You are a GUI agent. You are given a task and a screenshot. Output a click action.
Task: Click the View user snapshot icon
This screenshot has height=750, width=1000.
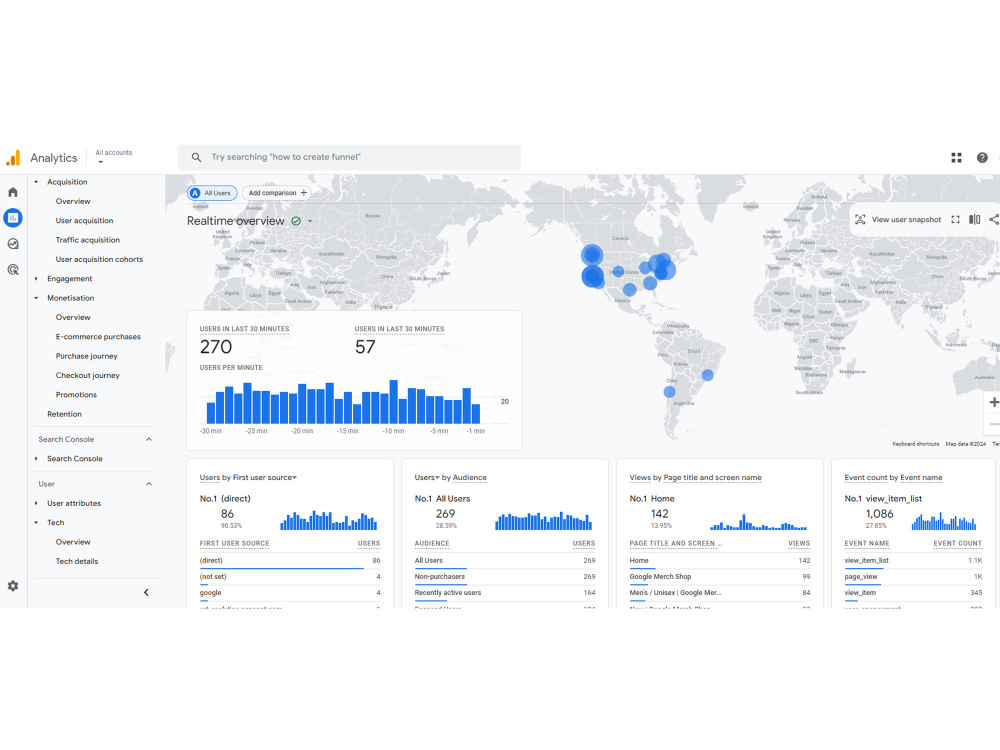(860, 219)
